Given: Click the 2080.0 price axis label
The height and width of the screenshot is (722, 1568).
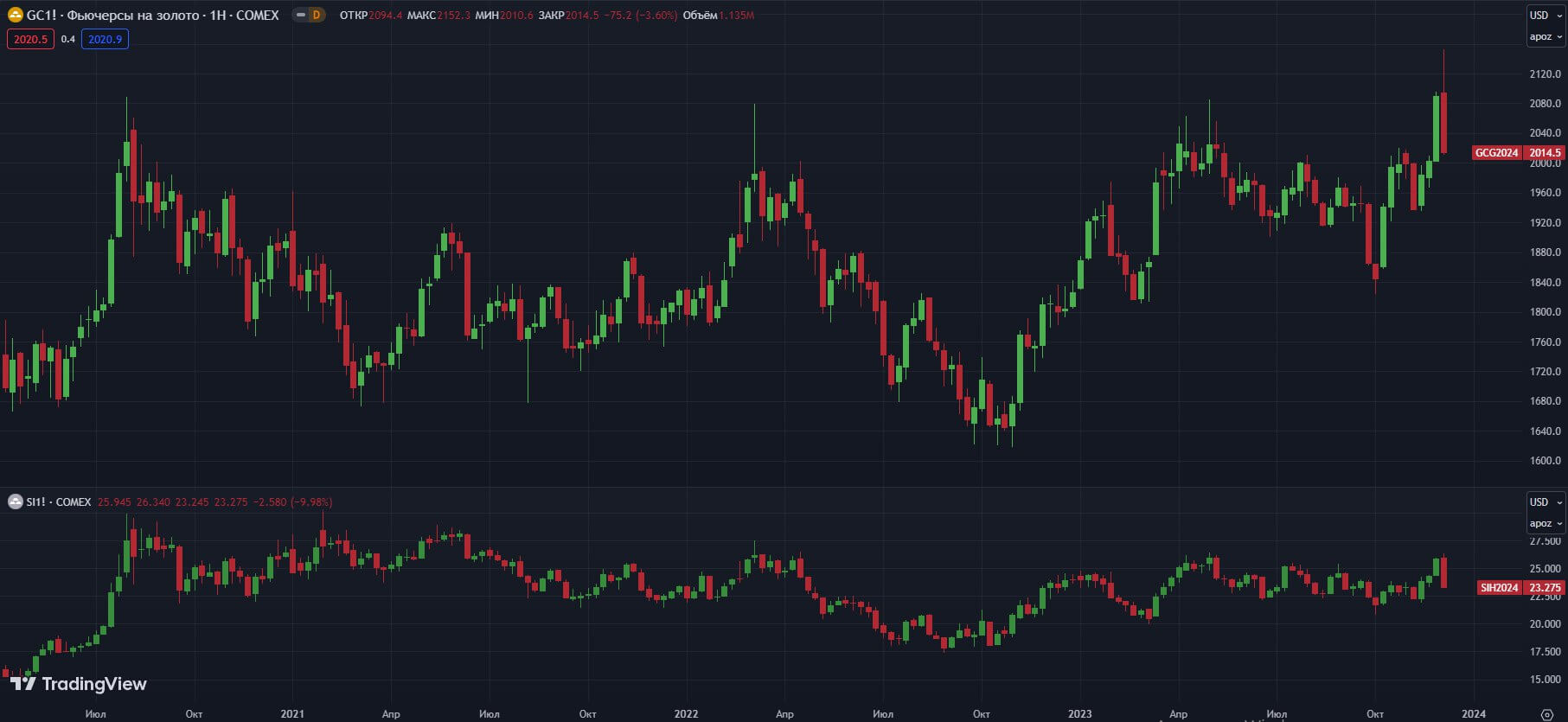Looking at the screenshot, I should 1545,103.
